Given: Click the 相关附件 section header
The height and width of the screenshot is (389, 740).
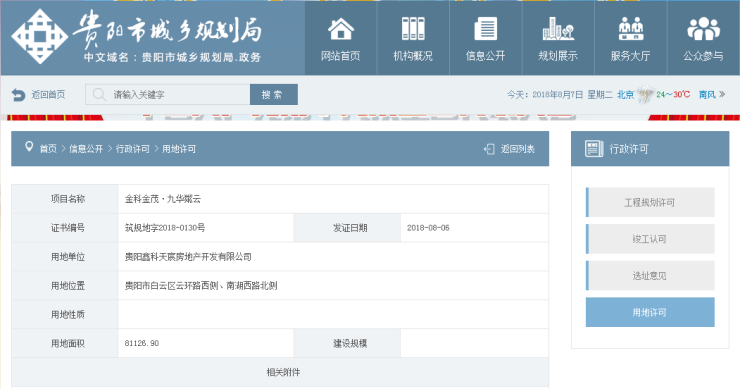Looking at the screenshot, I should click(x=280, y=372).
